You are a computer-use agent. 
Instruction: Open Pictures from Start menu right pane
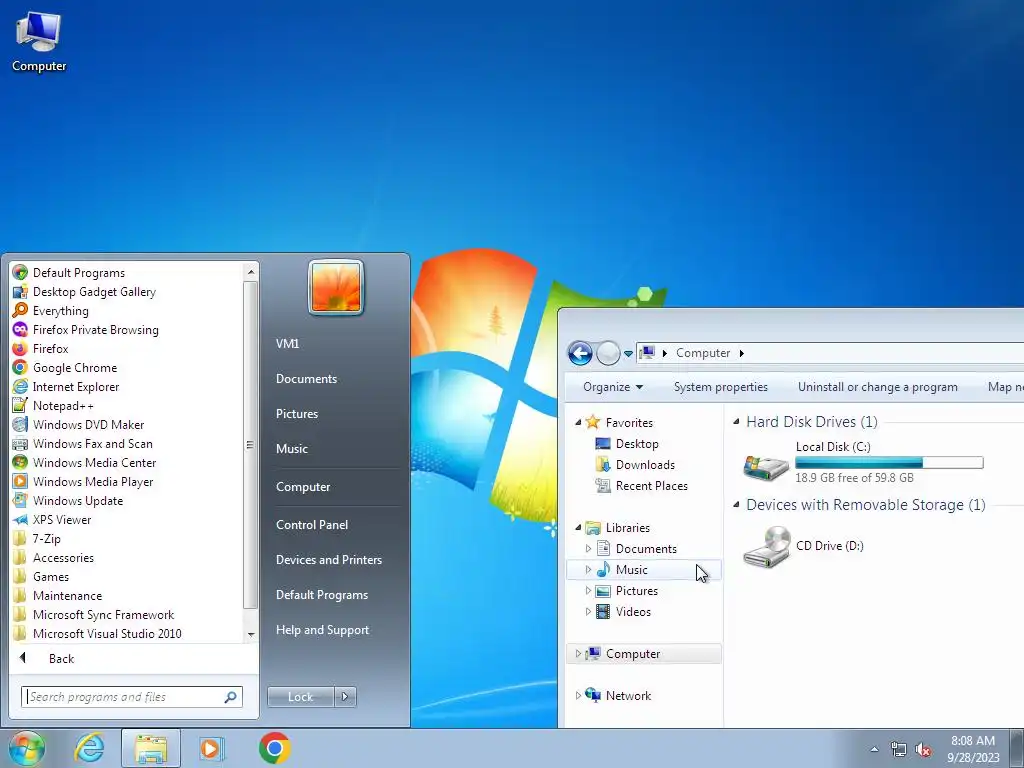[x=296, y=414]
